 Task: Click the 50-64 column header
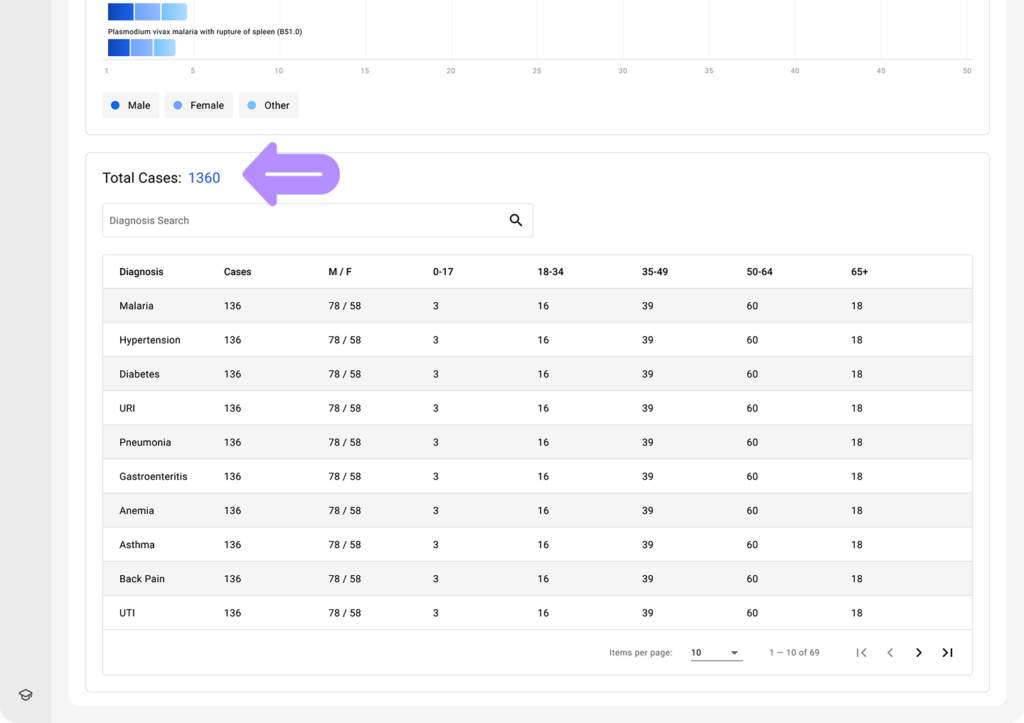click(759, 272)
